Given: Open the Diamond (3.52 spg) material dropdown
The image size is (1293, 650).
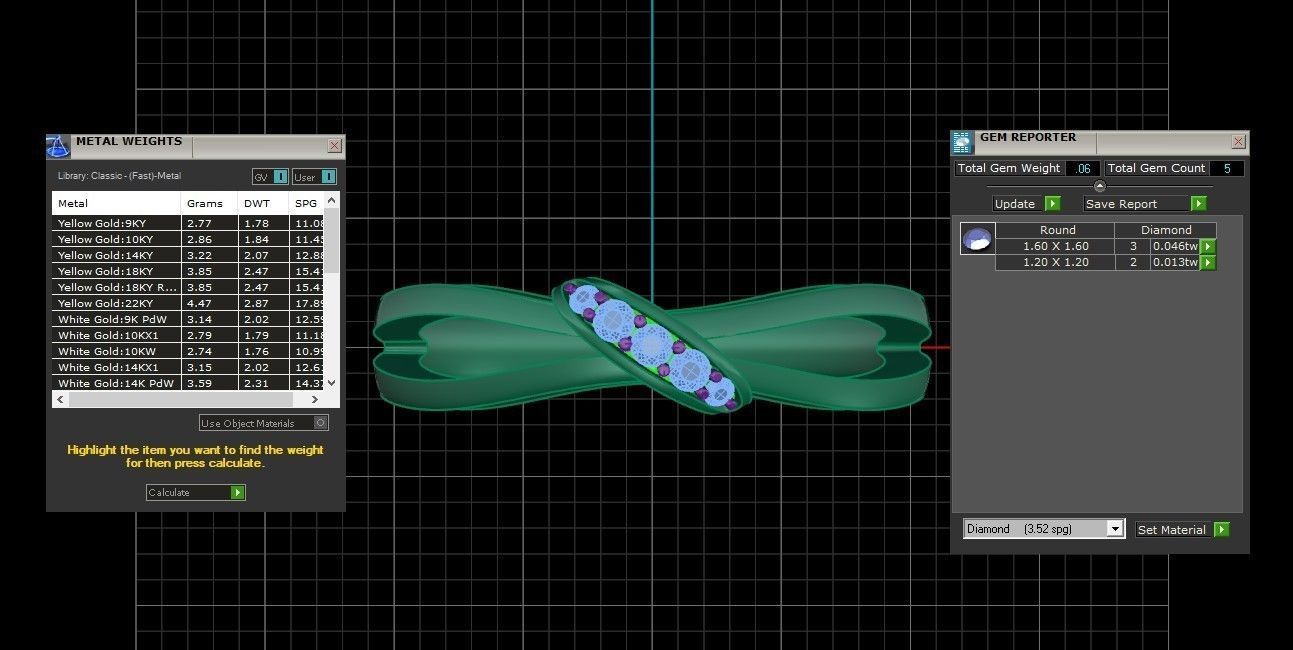Looking at the screenshot, I should pos(1115,529).
